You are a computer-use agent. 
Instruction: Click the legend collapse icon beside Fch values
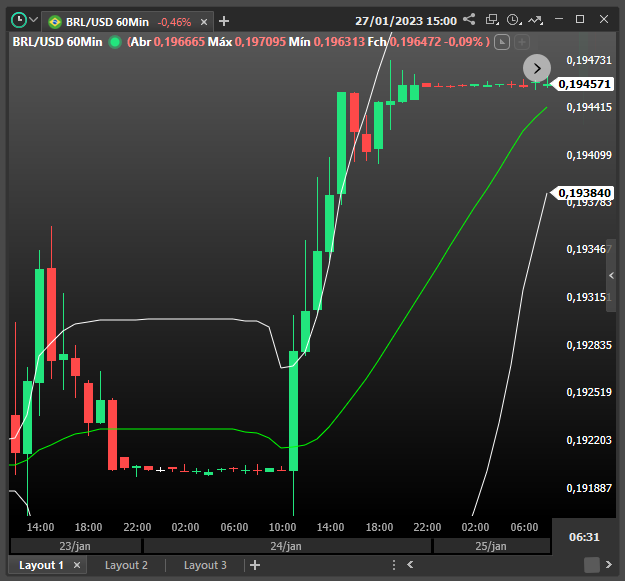[503, 41]
